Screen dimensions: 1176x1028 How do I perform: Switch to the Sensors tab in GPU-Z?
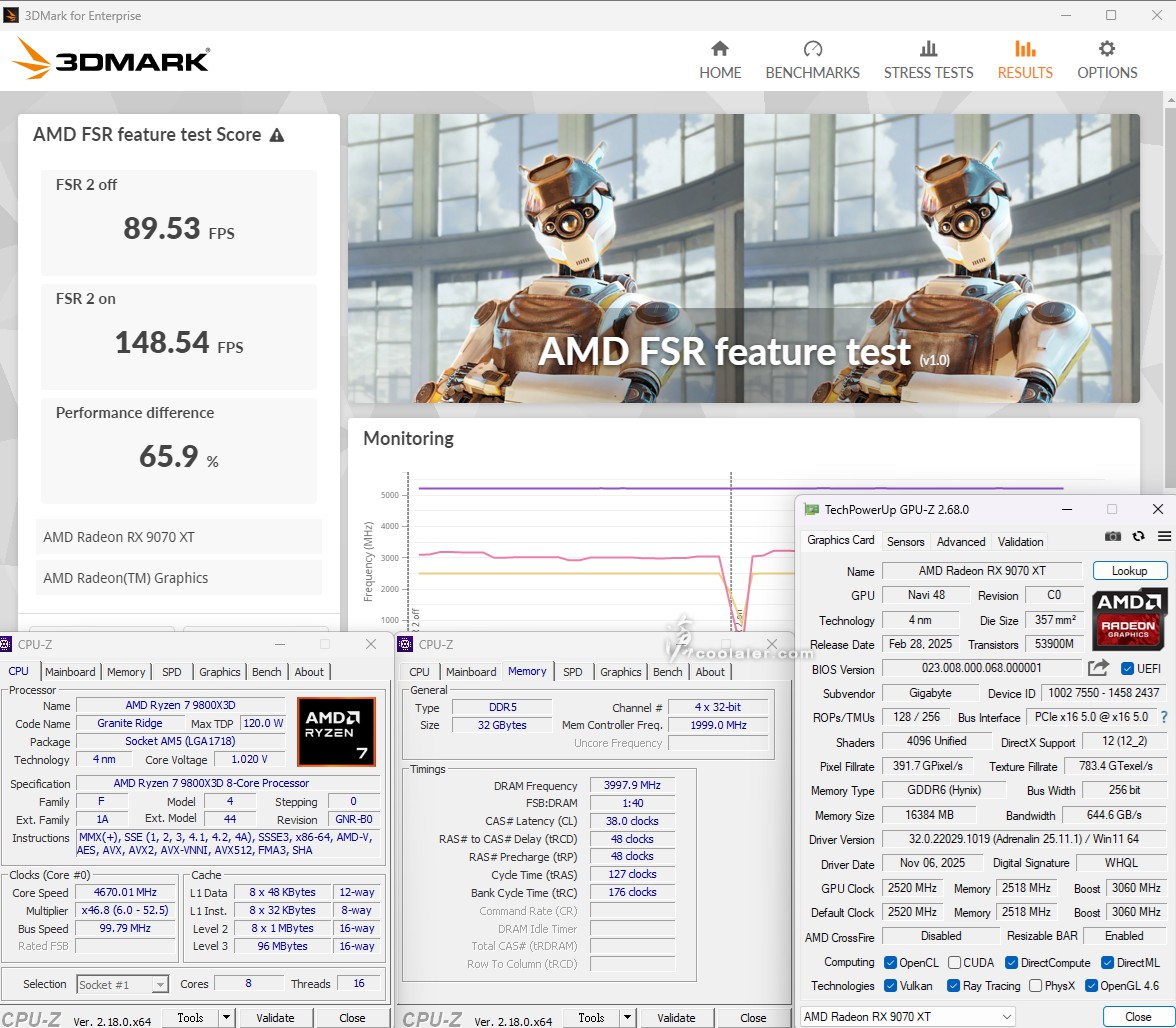pyautogui.click(x=905, y=541)
